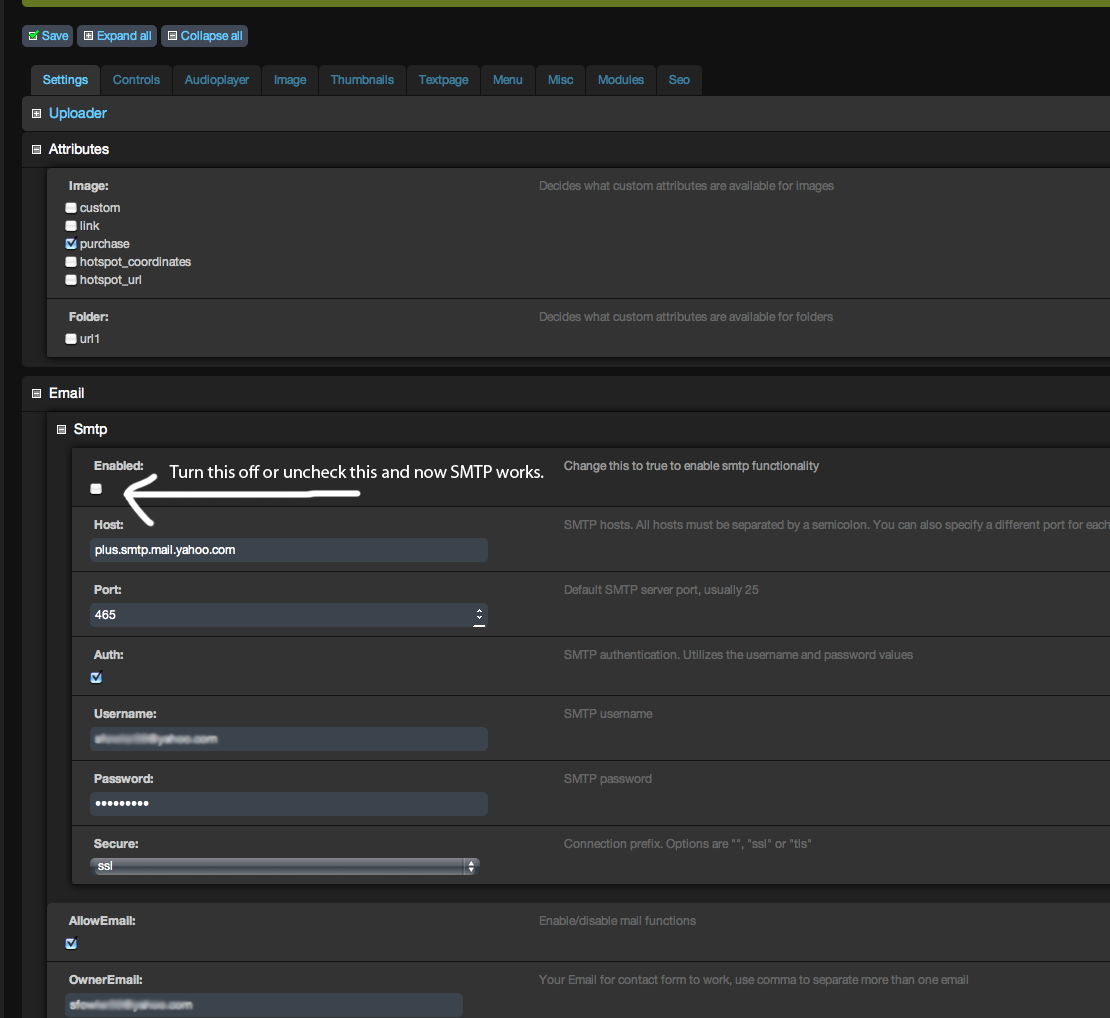The width and height of the screenshot is (1110, 1018).
Task: Click the SMTP Password field
Action: 289,803
